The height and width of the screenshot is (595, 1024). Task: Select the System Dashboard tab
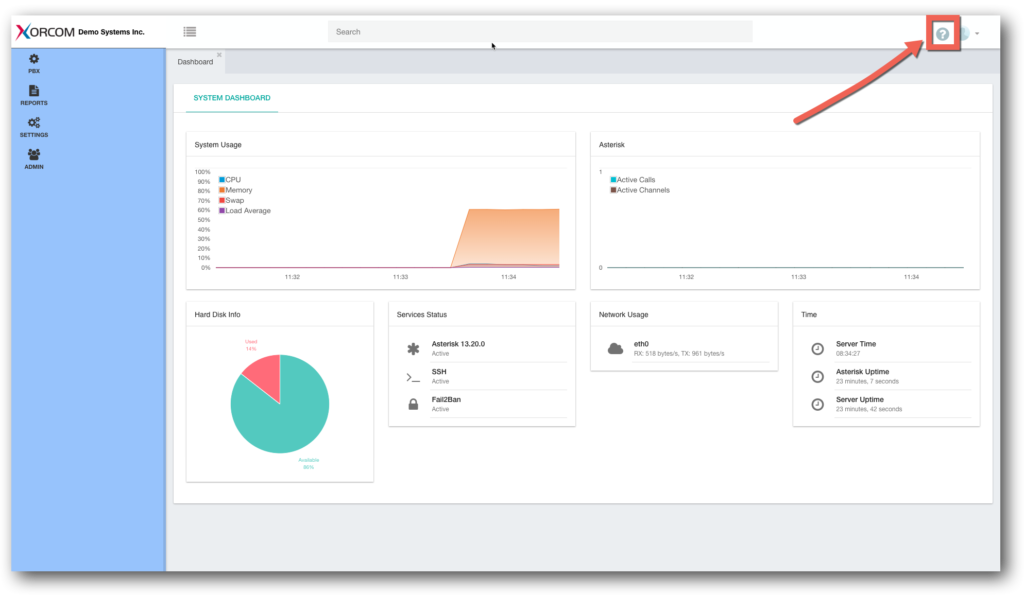tap(232, 98)
